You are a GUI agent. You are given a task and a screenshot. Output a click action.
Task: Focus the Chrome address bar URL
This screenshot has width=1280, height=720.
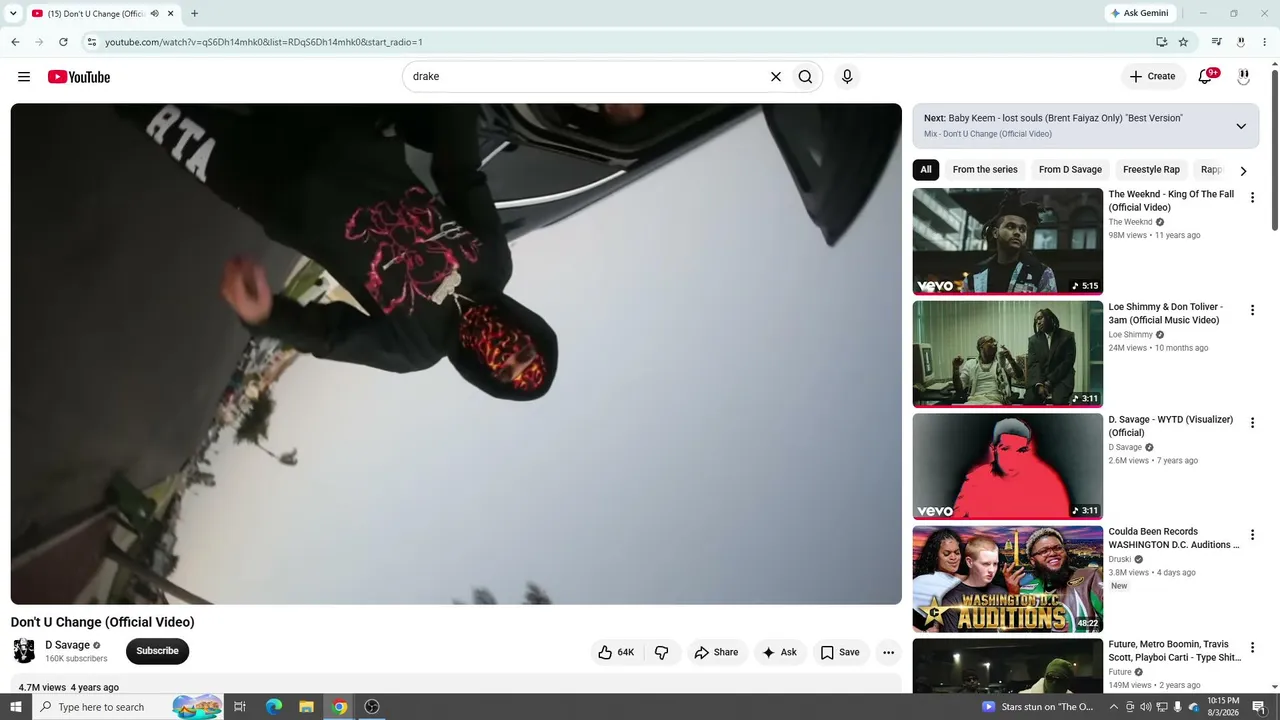click(x=264, y=42)
